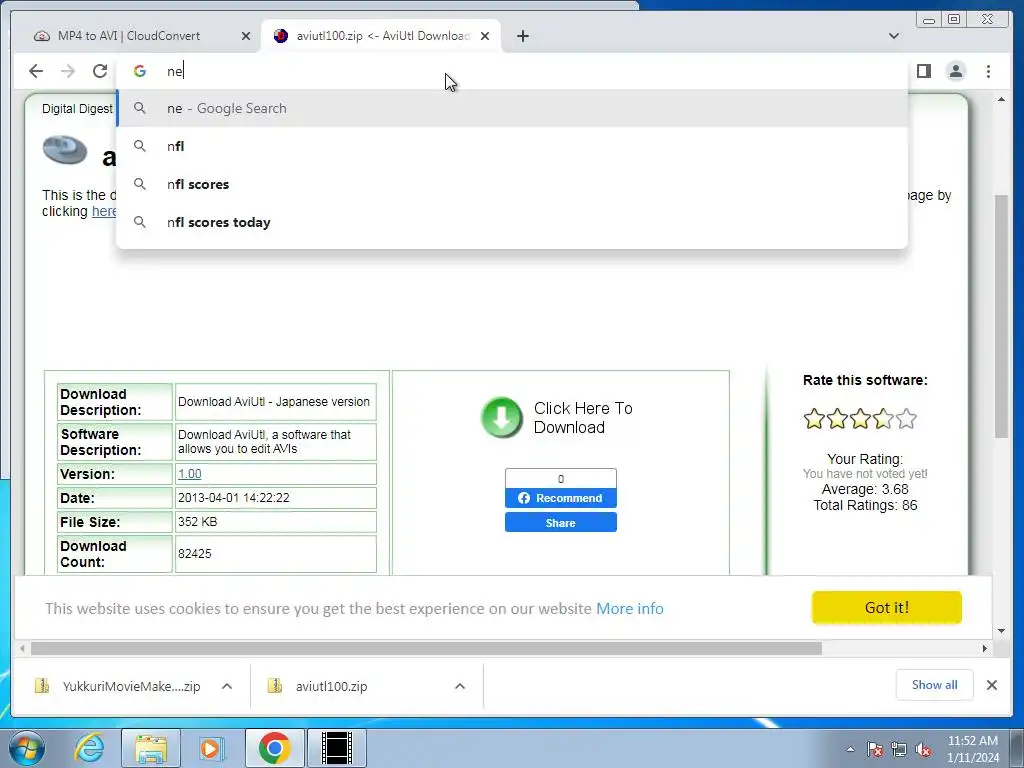This screenshot has width=1024, height=768.
Task: Open the version 1.00 link
Action: pos(189,474)
